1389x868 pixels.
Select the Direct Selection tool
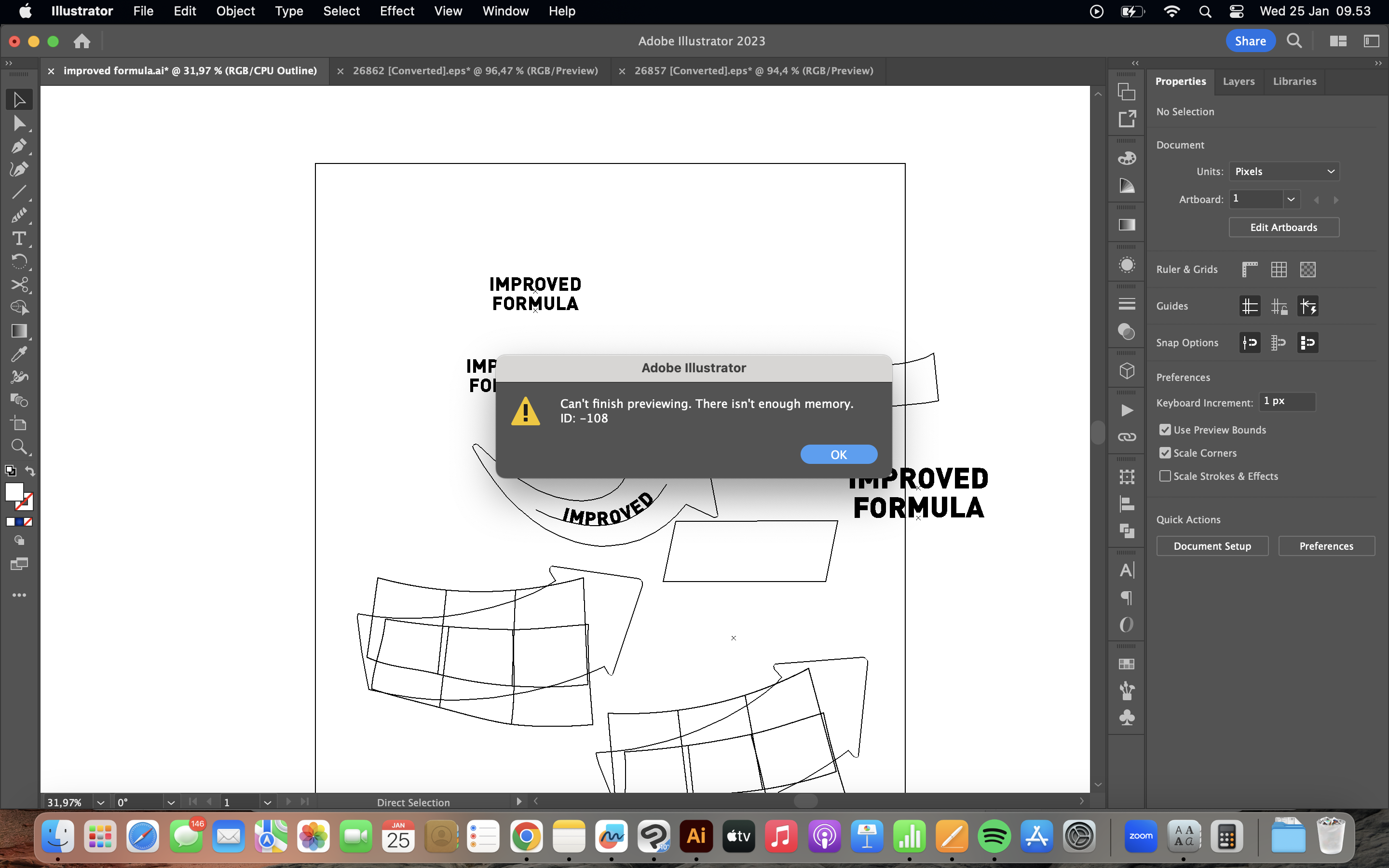[x=19, y=122]
